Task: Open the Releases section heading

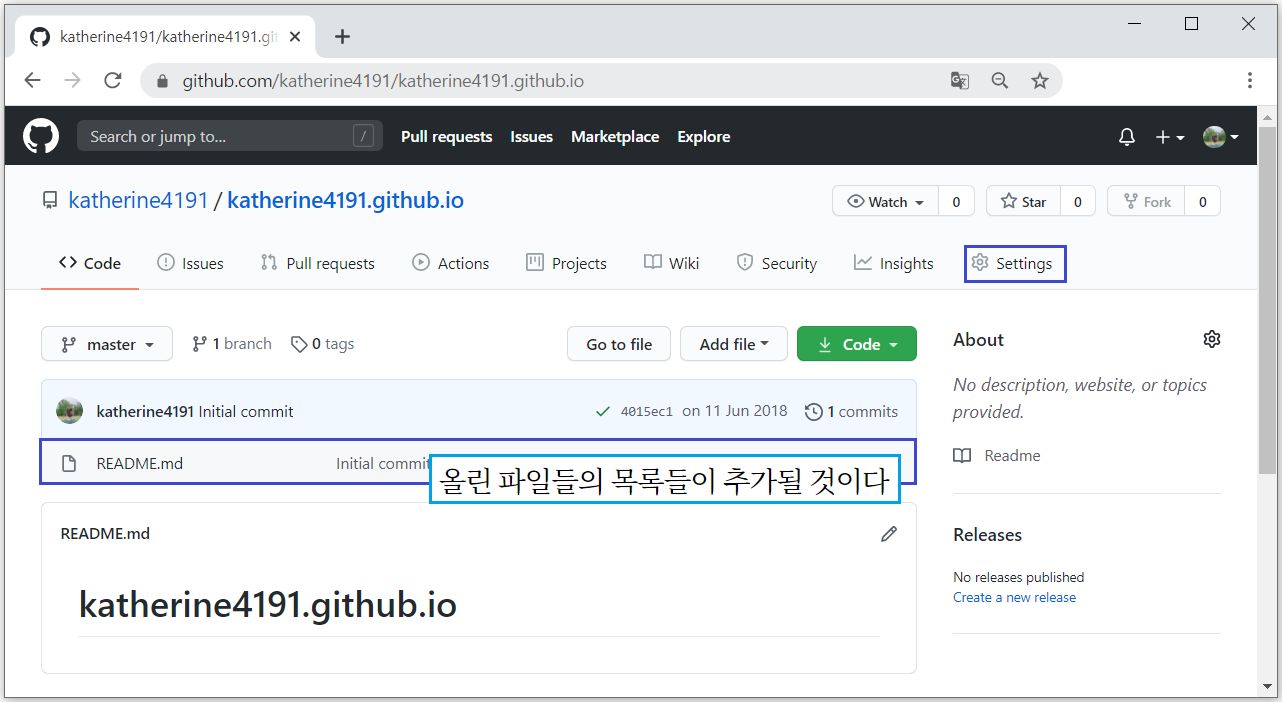Action: click(x=987, y=534)
